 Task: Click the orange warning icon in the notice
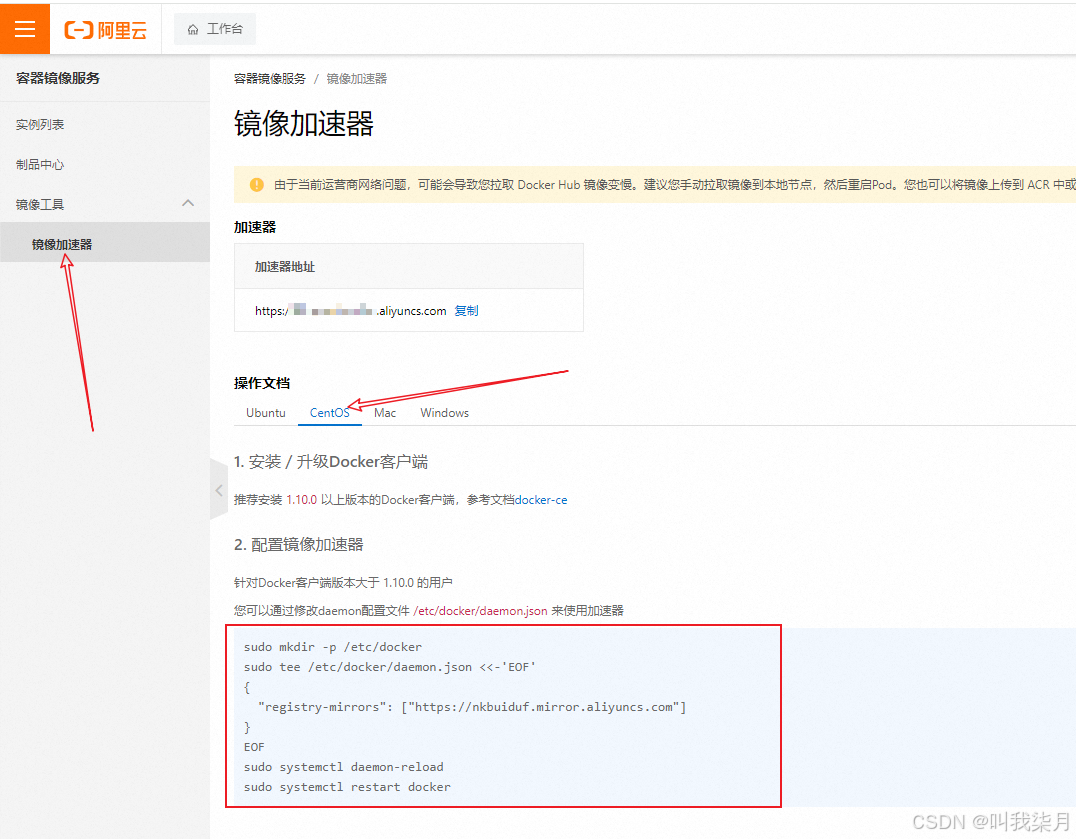257,185
